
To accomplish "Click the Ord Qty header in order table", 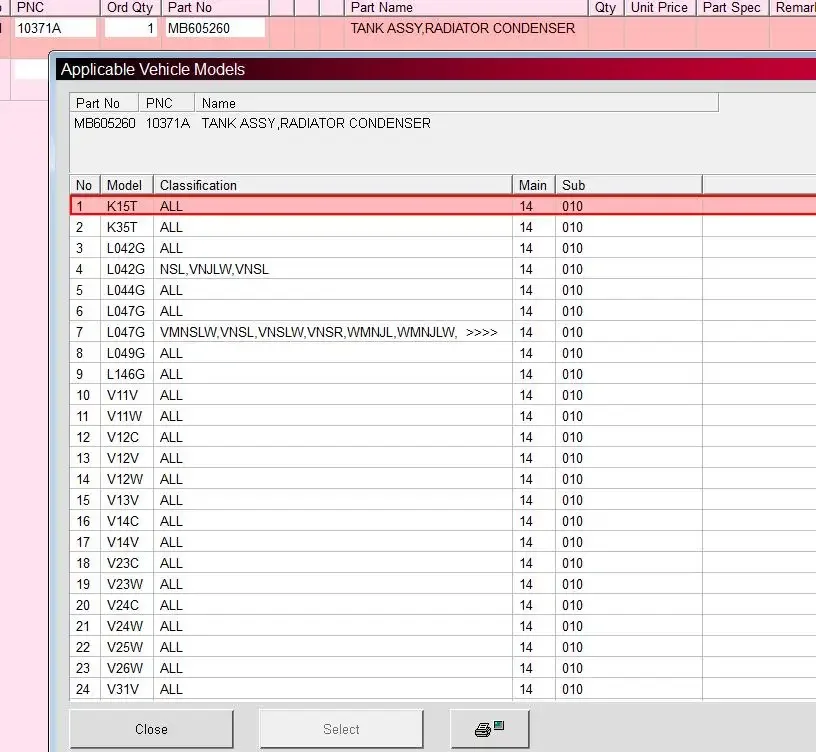I will 130,7.
